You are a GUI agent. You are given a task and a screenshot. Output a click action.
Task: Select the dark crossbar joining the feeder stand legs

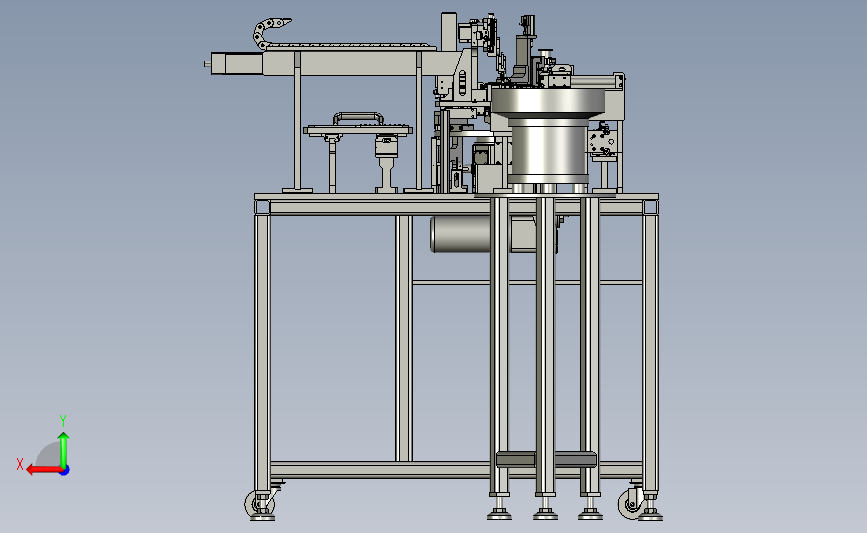(546, 459)
